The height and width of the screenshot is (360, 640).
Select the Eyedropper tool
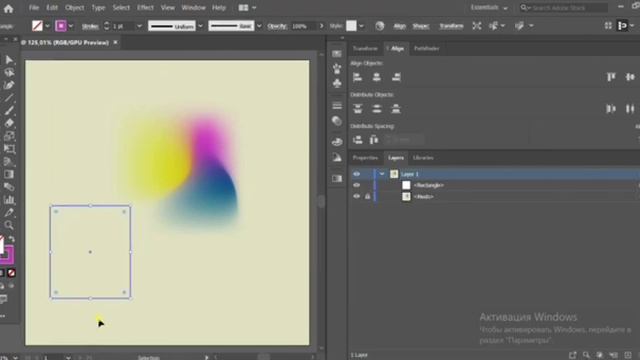point(9,213)
